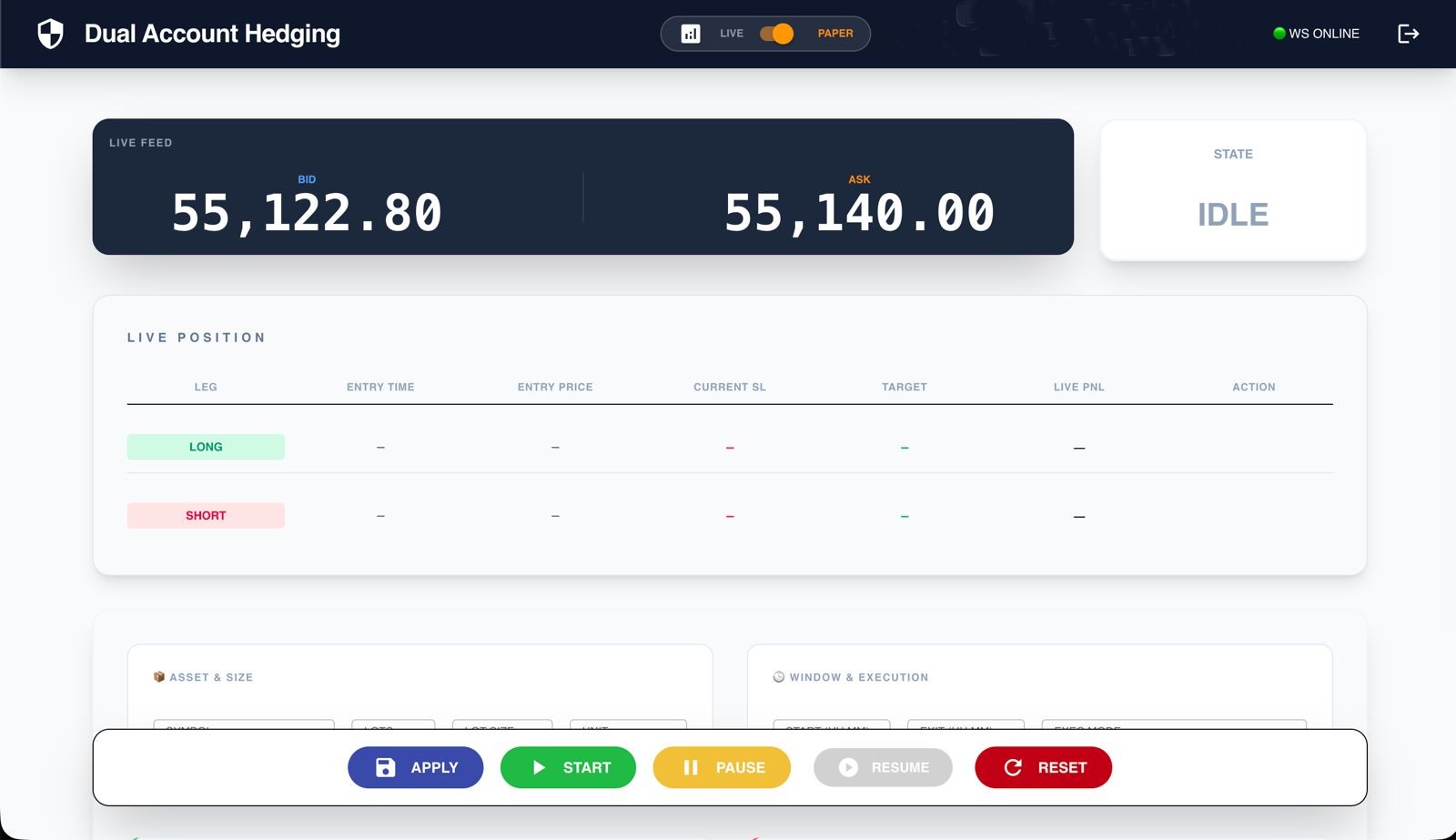Toggle the LIVE/PAPER trading mode switch
The width and height of the screenshot is (1456, 840).
777,34
